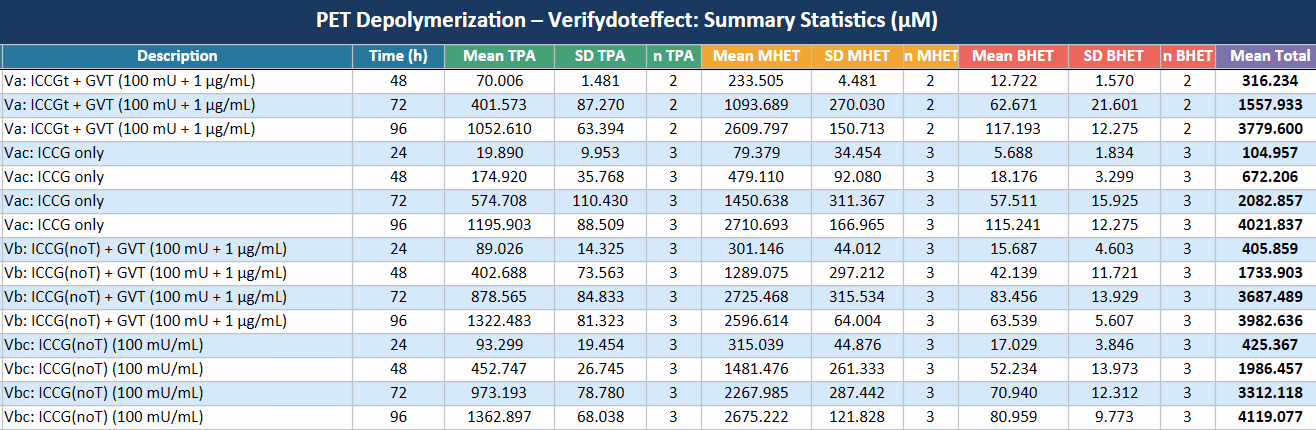The height and width of the screenshot is (430, 1316).
Task: Select the 'Mean BHET' header cell
Action: 1014,56
